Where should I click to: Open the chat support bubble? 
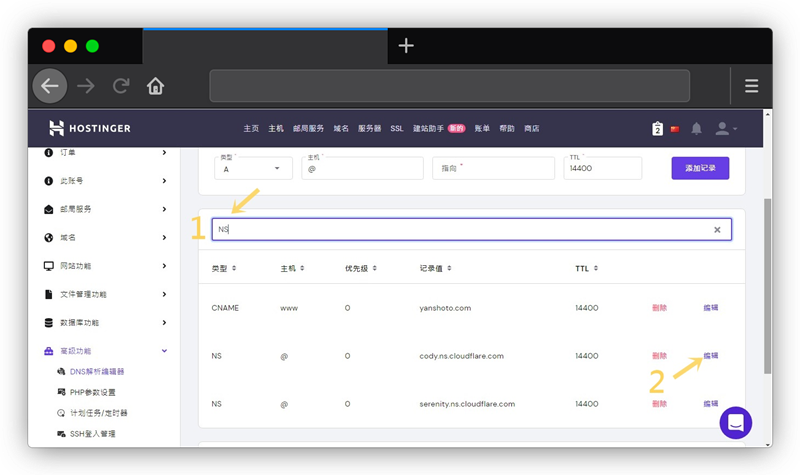point(736,422)
